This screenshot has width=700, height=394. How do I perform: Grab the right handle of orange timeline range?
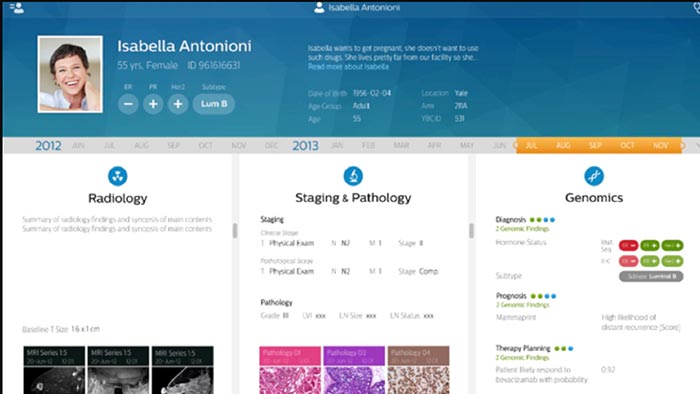[682, 145]
